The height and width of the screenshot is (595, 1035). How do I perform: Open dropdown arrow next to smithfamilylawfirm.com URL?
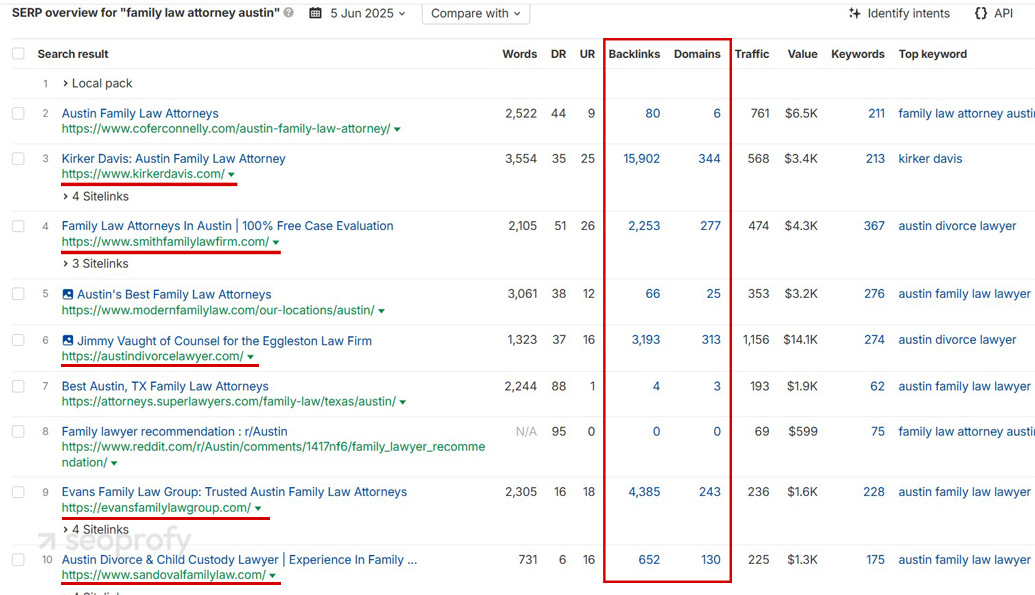pos(276,242)
